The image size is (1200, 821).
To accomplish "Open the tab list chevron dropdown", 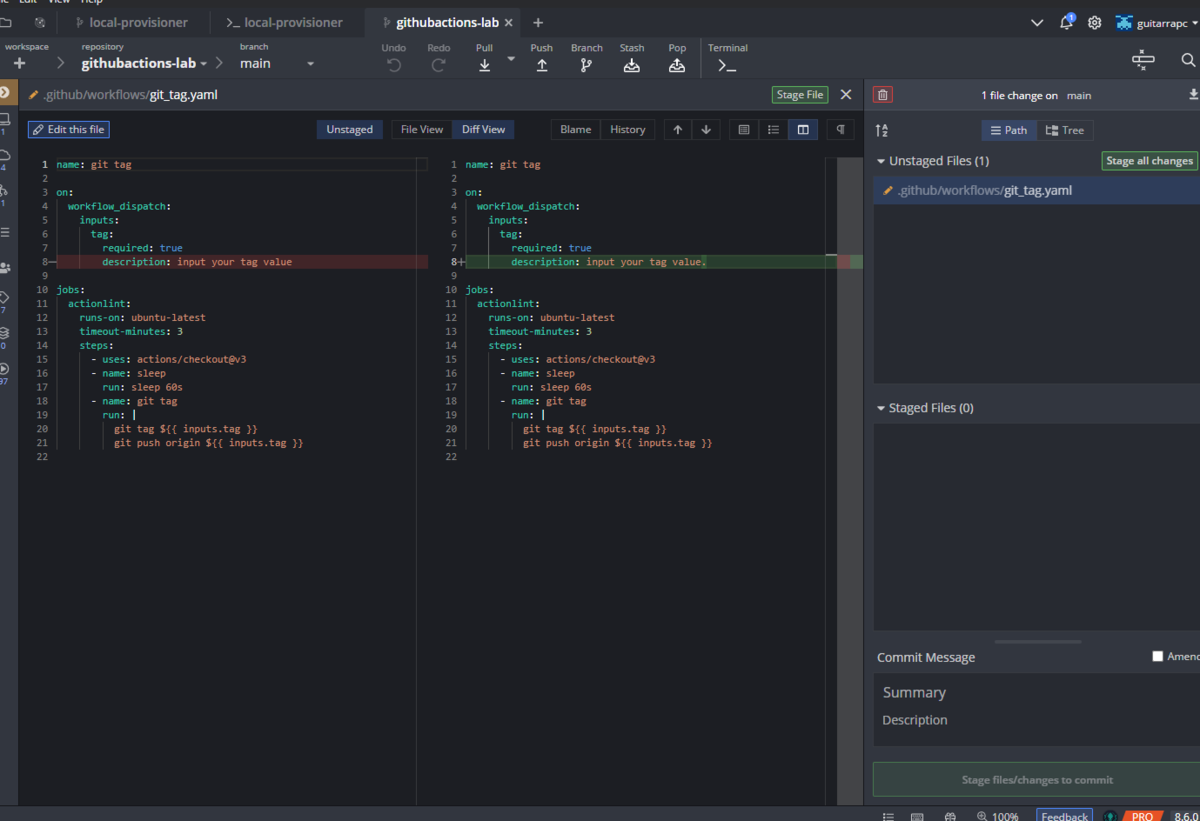I will click(x=1036, y=22).
